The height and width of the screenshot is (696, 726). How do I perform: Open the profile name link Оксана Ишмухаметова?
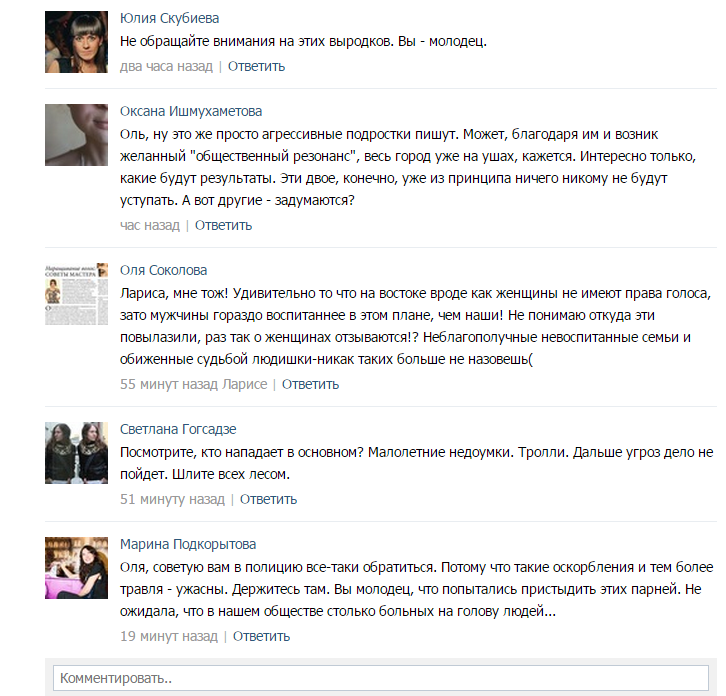point(191,111)
